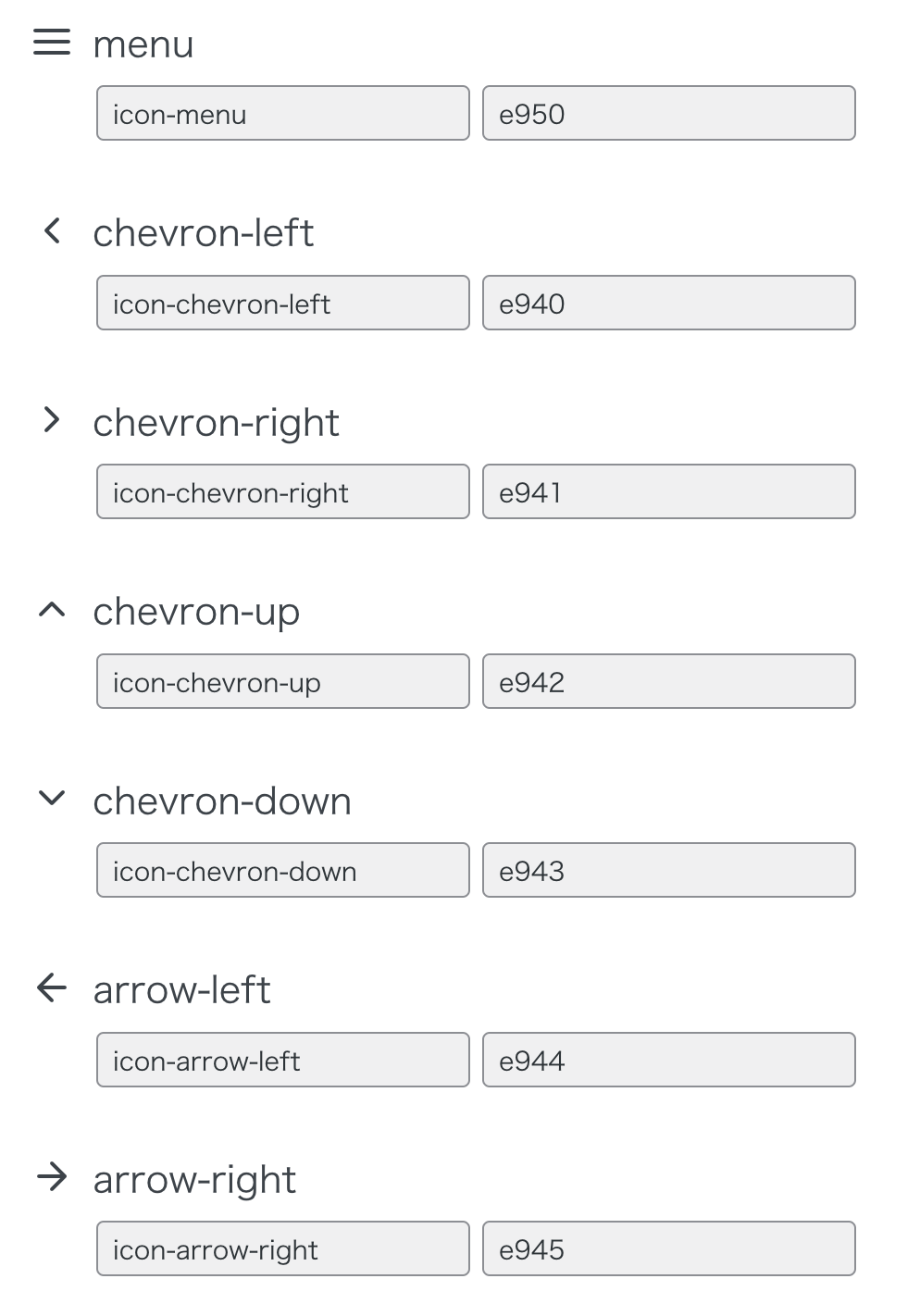Click the chevron-down icon glyph

tap(52, 798)
